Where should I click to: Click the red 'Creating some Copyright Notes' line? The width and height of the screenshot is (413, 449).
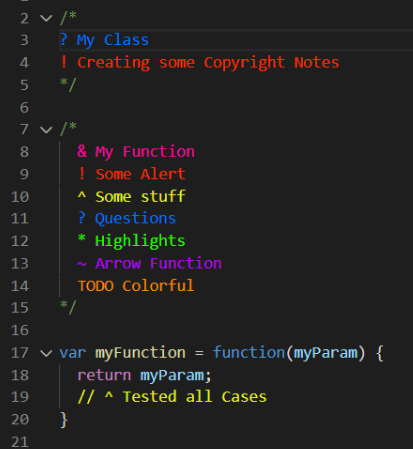(208, 63)
